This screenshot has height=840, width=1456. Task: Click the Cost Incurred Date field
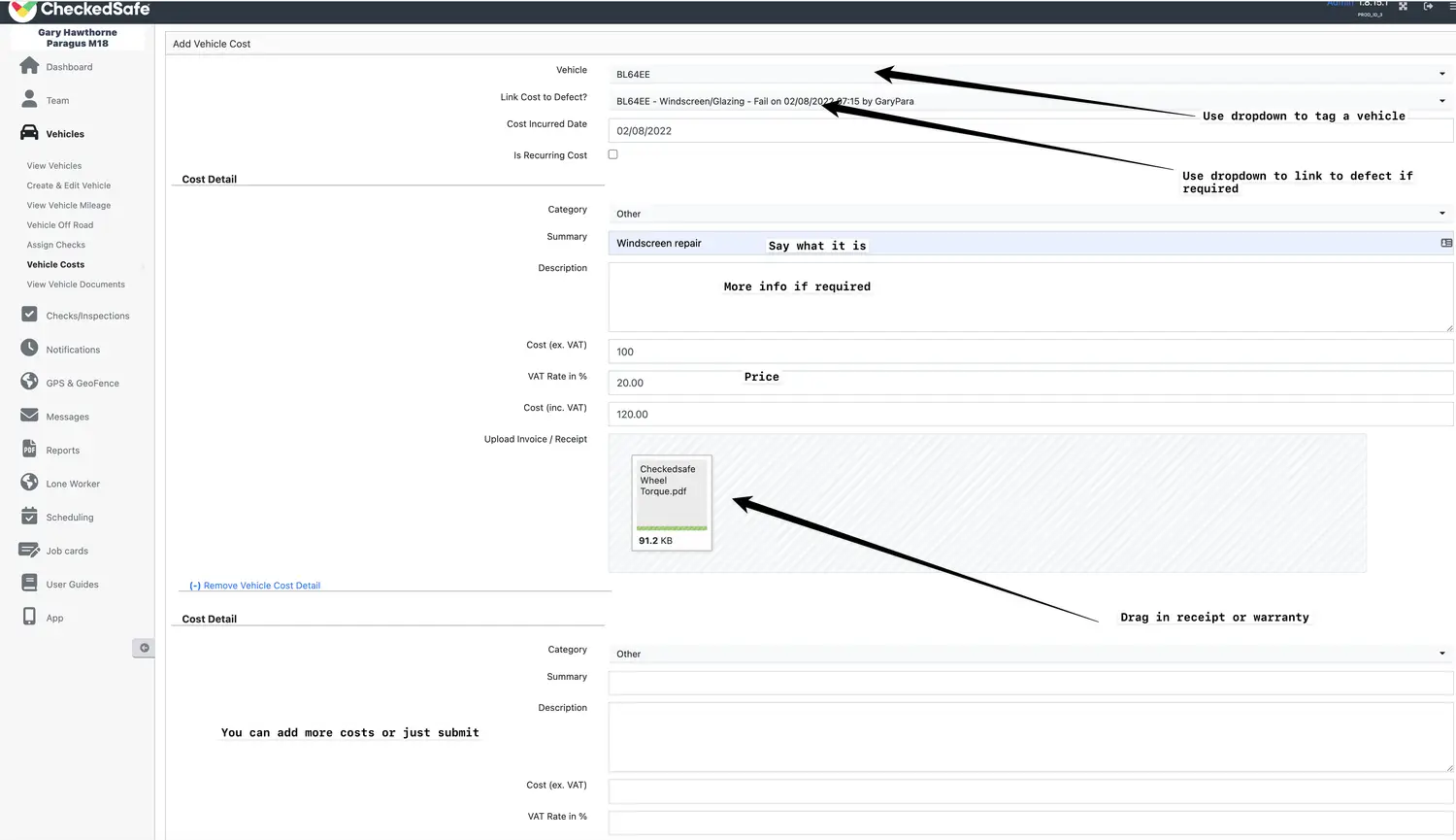coord(1029,131)
